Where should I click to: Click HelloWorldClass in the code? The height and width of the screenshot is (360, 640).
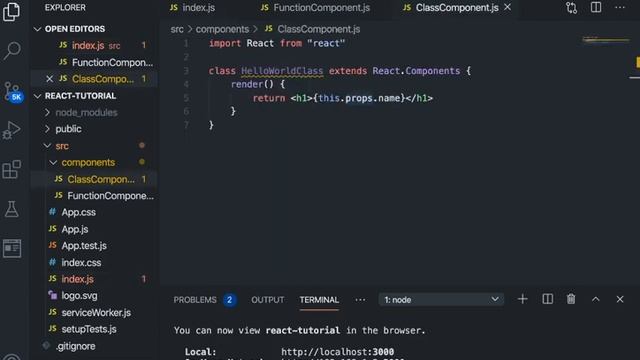(282, 71)
